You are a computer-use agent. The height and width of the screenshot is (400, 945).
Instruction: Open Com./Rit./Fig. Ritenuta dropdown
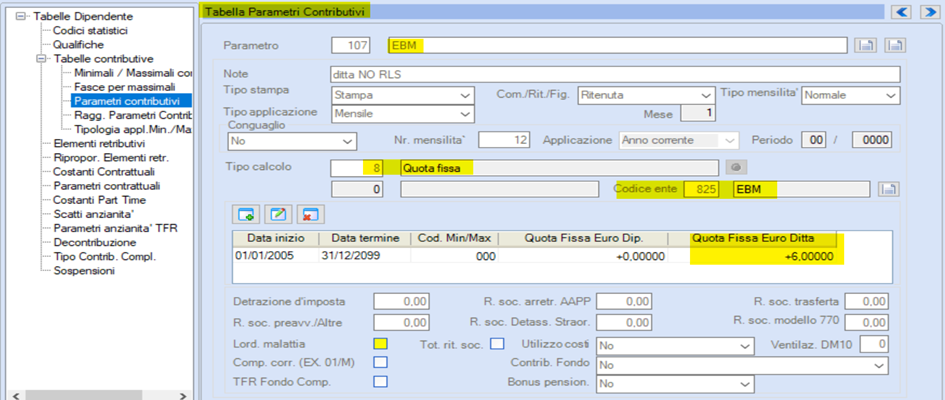(646, 95)
